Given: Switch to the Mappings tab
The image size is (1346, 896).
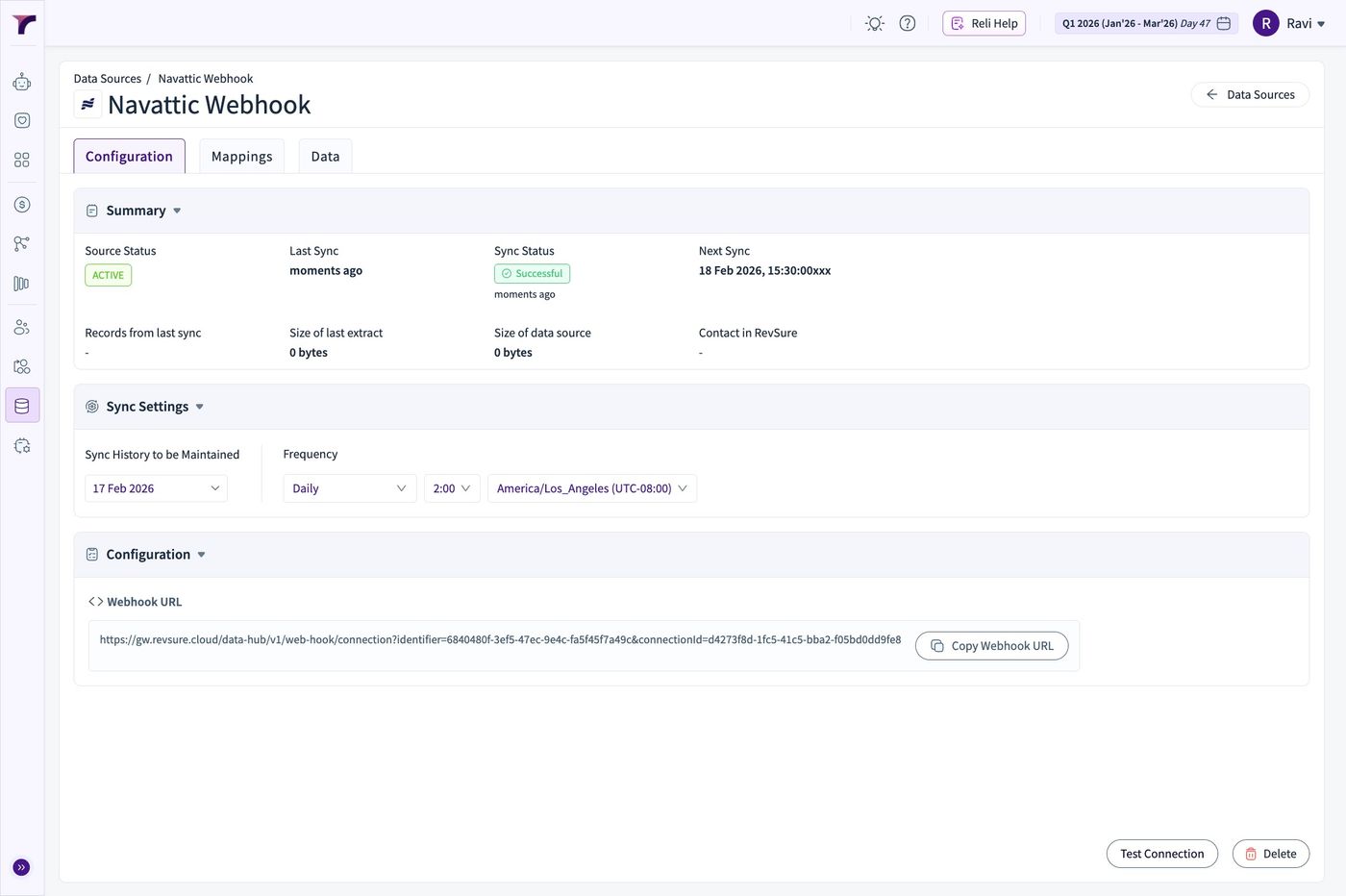Looking at the screenshot, I should click(x=241, y=156).
